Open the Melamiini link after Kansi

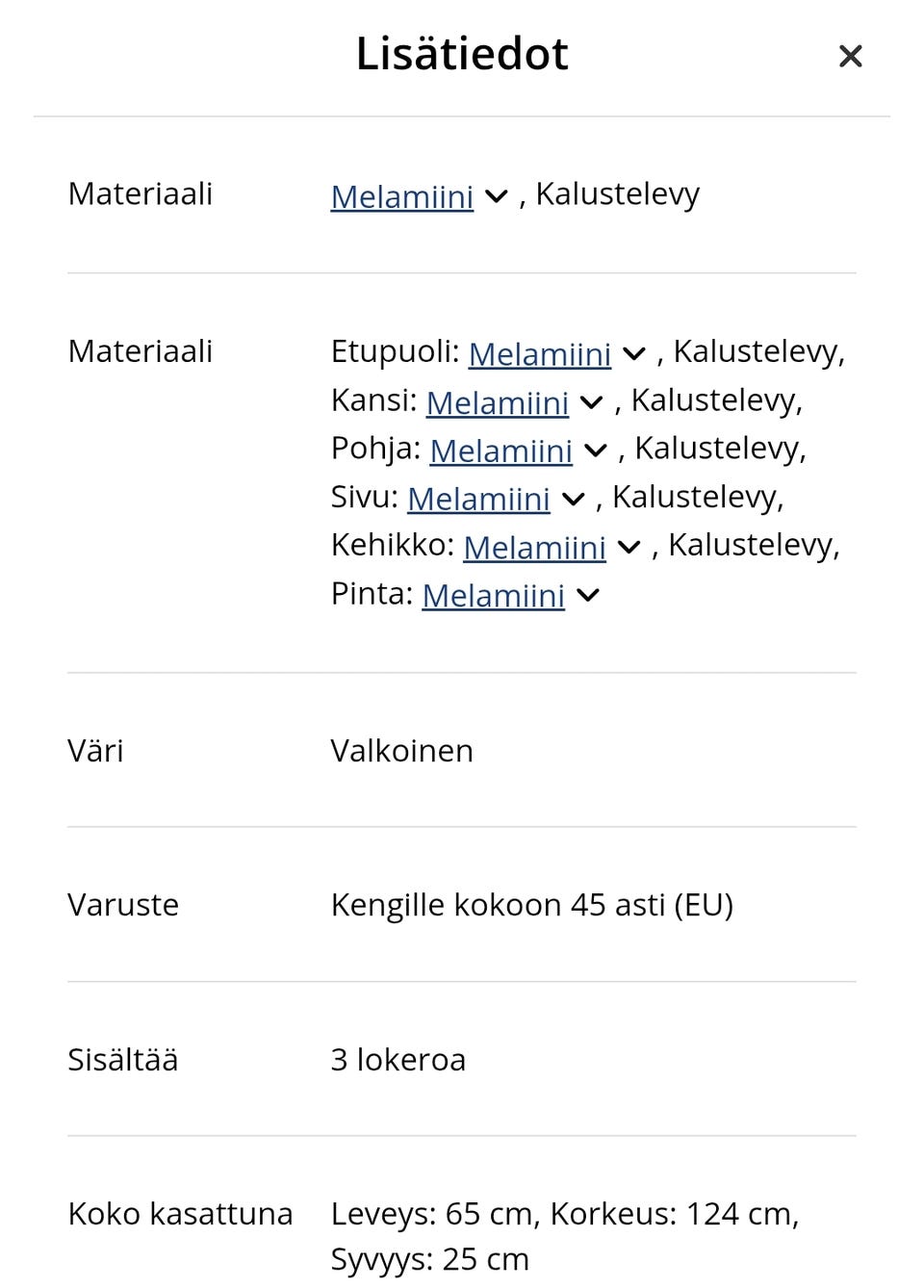tap(498, 402)
